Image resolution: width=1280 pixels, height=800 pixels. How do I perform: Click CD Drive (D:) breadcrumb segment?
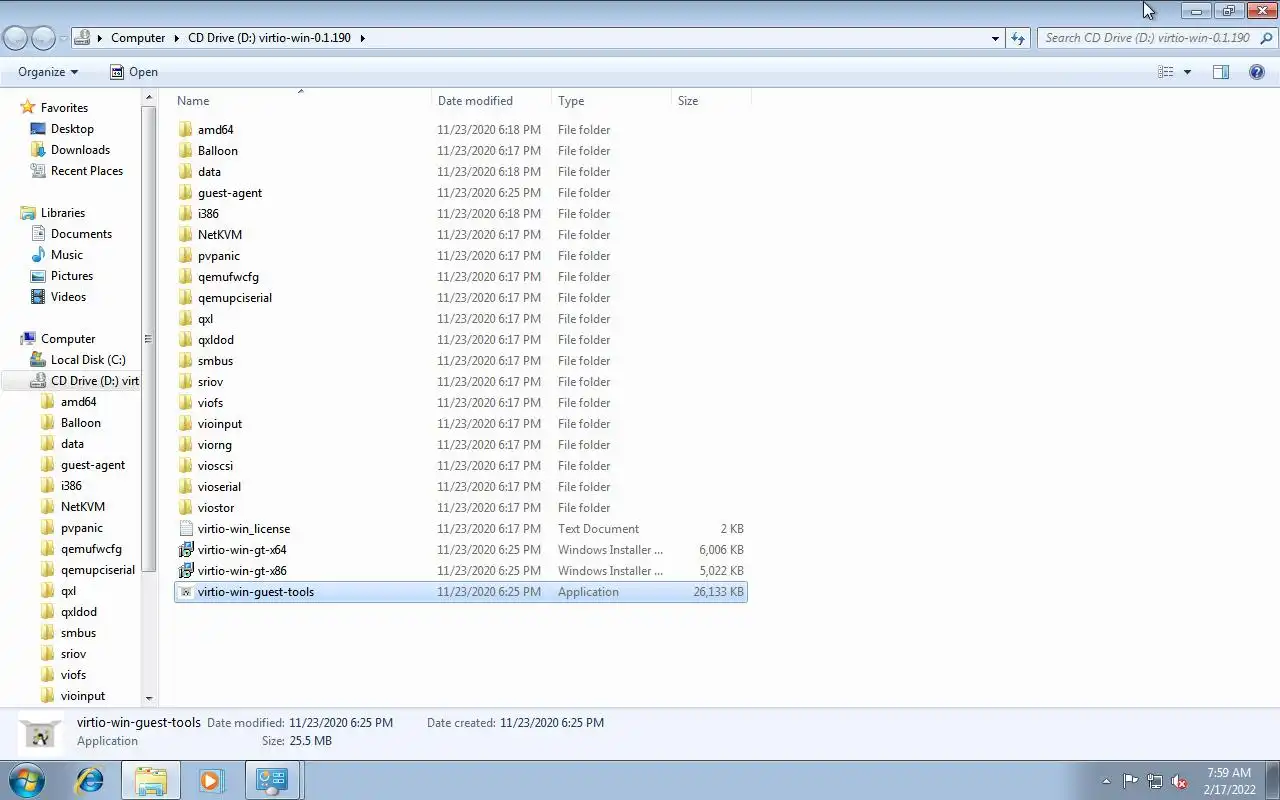[269, 38]
